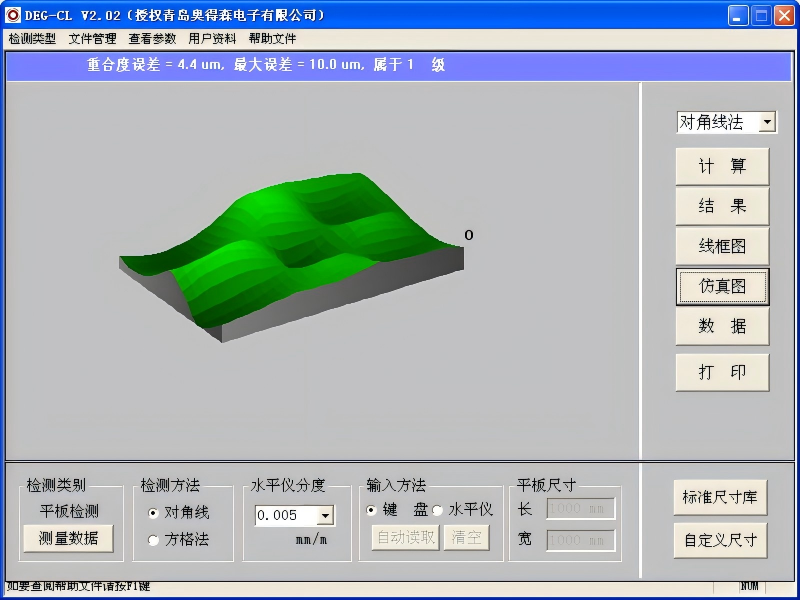Open the 查看参数 menu
The width and height of the screenshot is (800, 600).
[x=152, y=39]
